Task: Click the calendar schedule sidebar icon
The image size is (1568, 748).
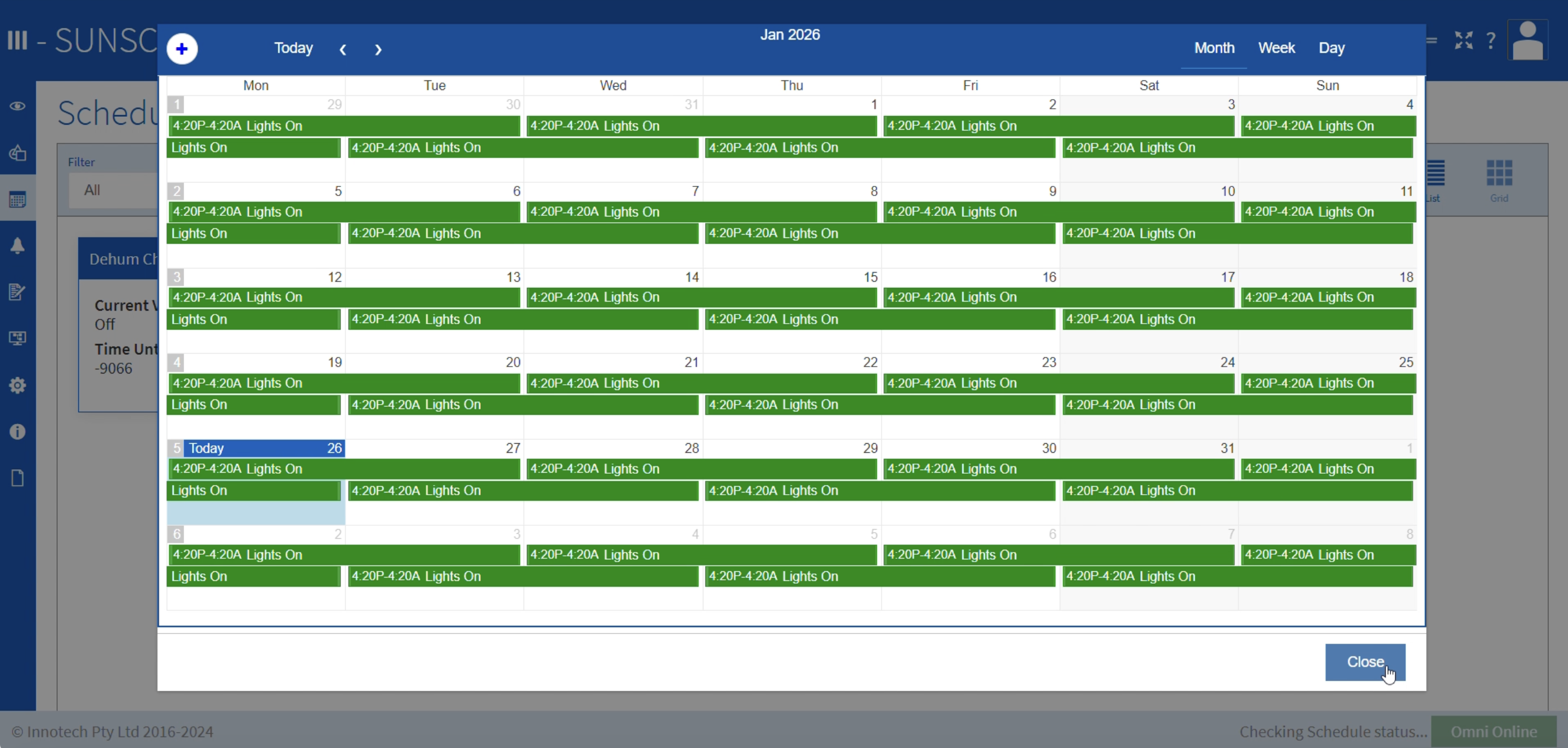Action: pos(17,199)
